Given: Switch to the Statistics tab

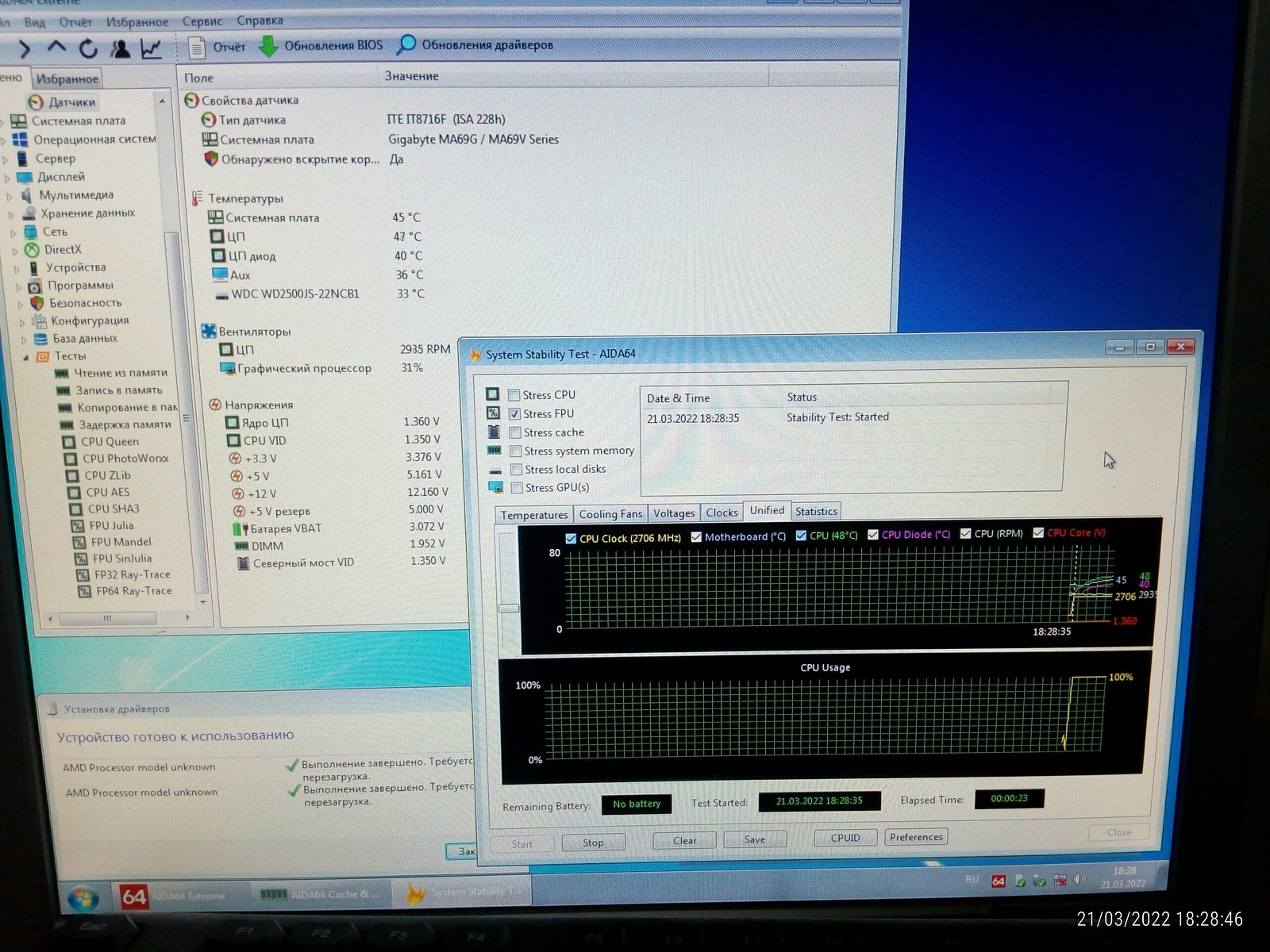Looking at the screenshot, I should pyautogui.click(x=816, y=512).
